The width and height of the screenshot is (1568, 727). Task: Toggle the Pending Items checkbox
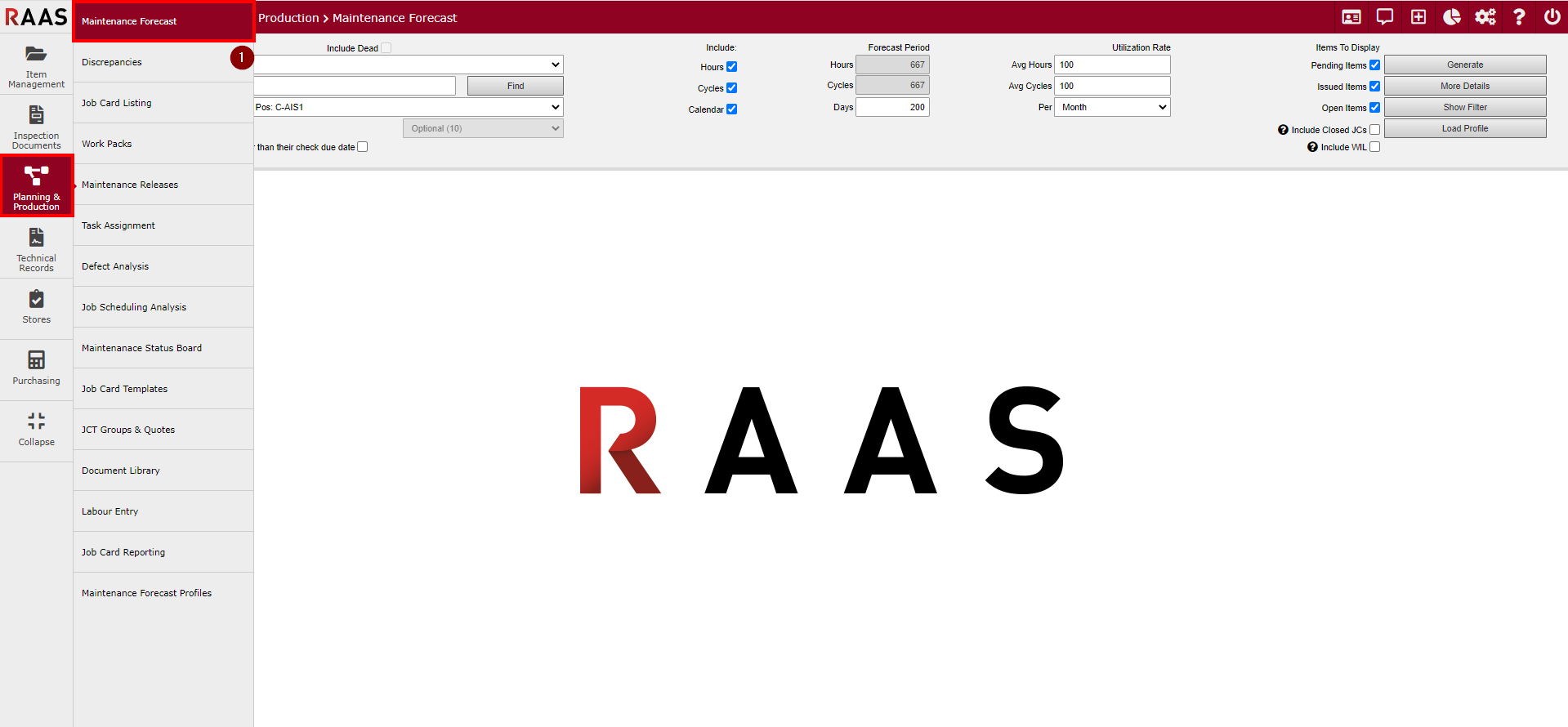click(x=1374, y=65)
